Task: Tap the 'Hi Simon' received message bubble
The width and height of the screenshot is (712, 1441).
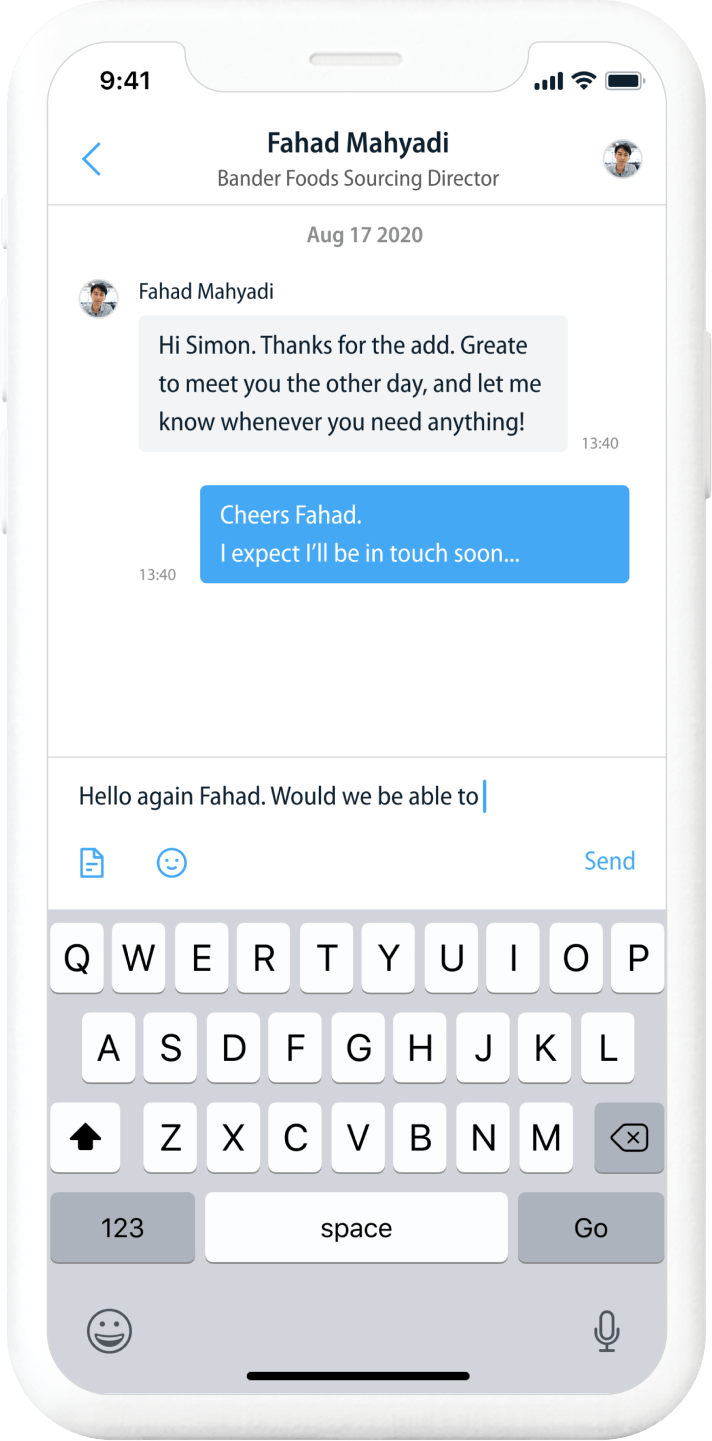Action: (x=353, y=384)
